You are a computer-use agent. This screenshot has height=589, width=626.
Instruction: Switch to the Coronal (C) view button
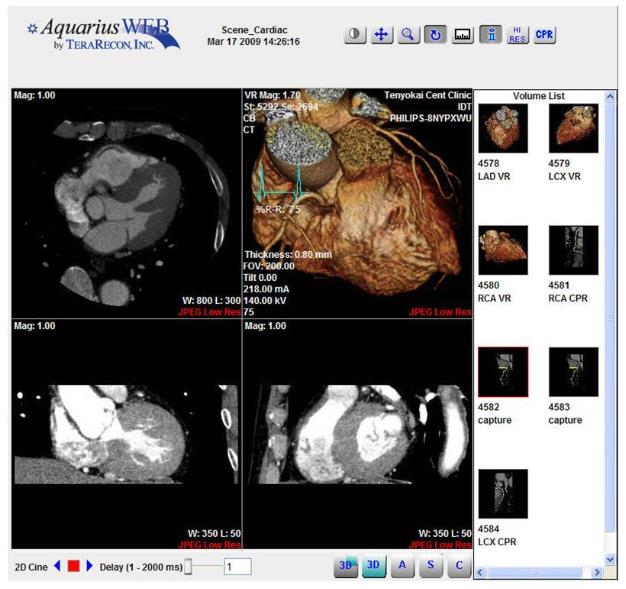tap(459, 566)
